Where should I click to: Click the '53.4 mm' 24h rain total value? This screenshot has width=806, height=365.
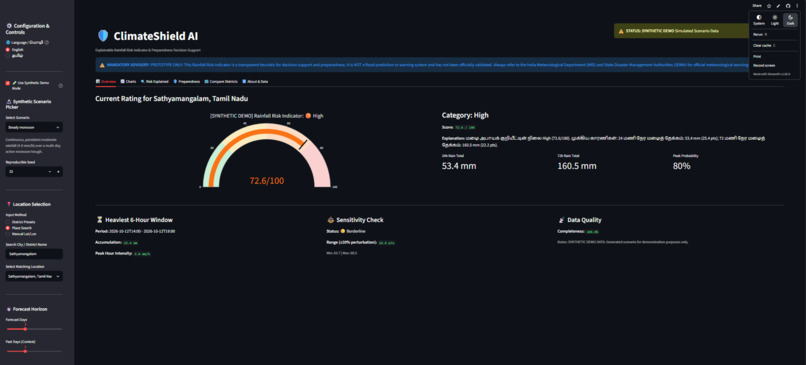(x=459, y=166)
